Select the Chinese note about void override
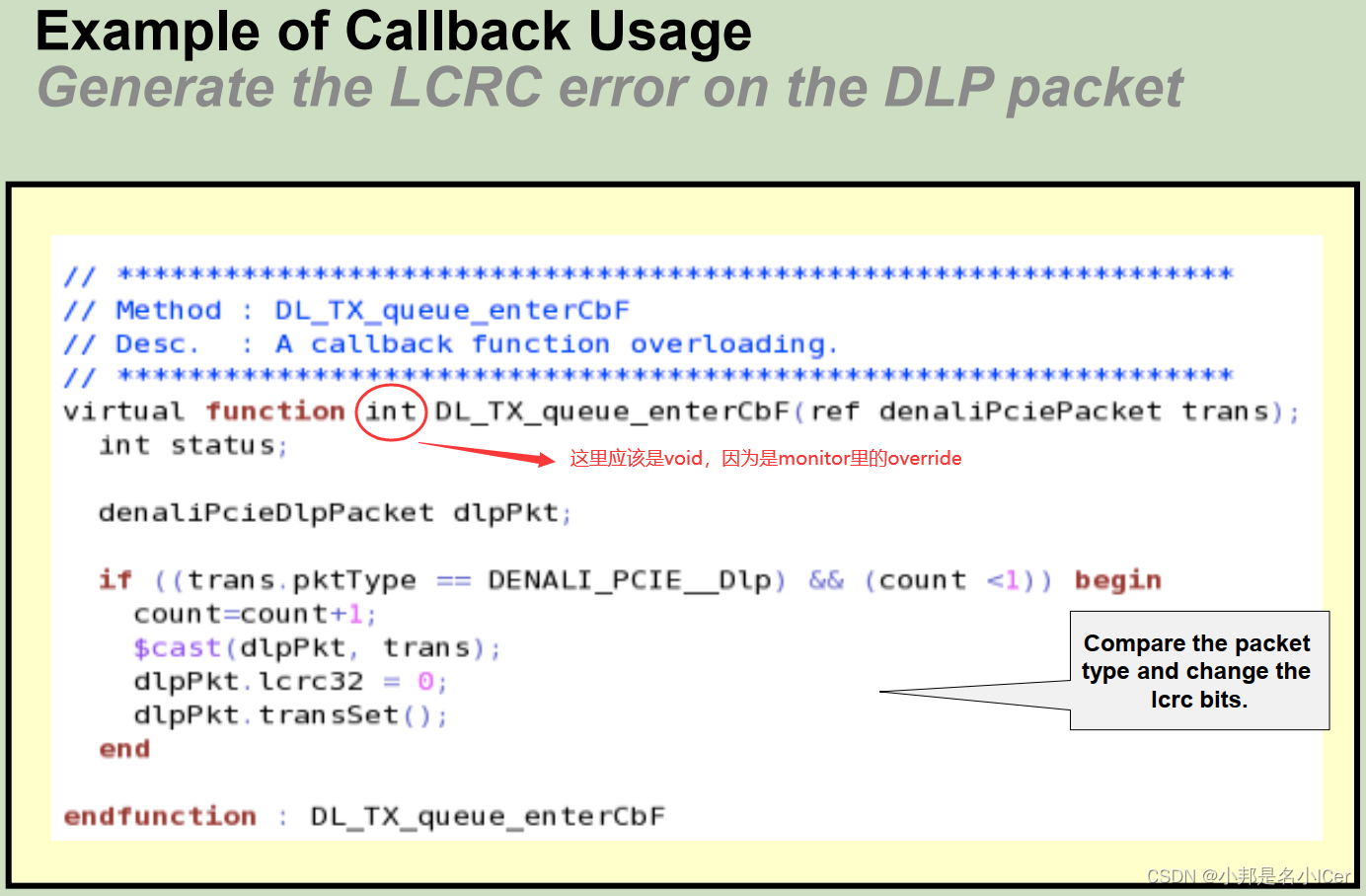1366x896 pixels. (x=765, y=458)
